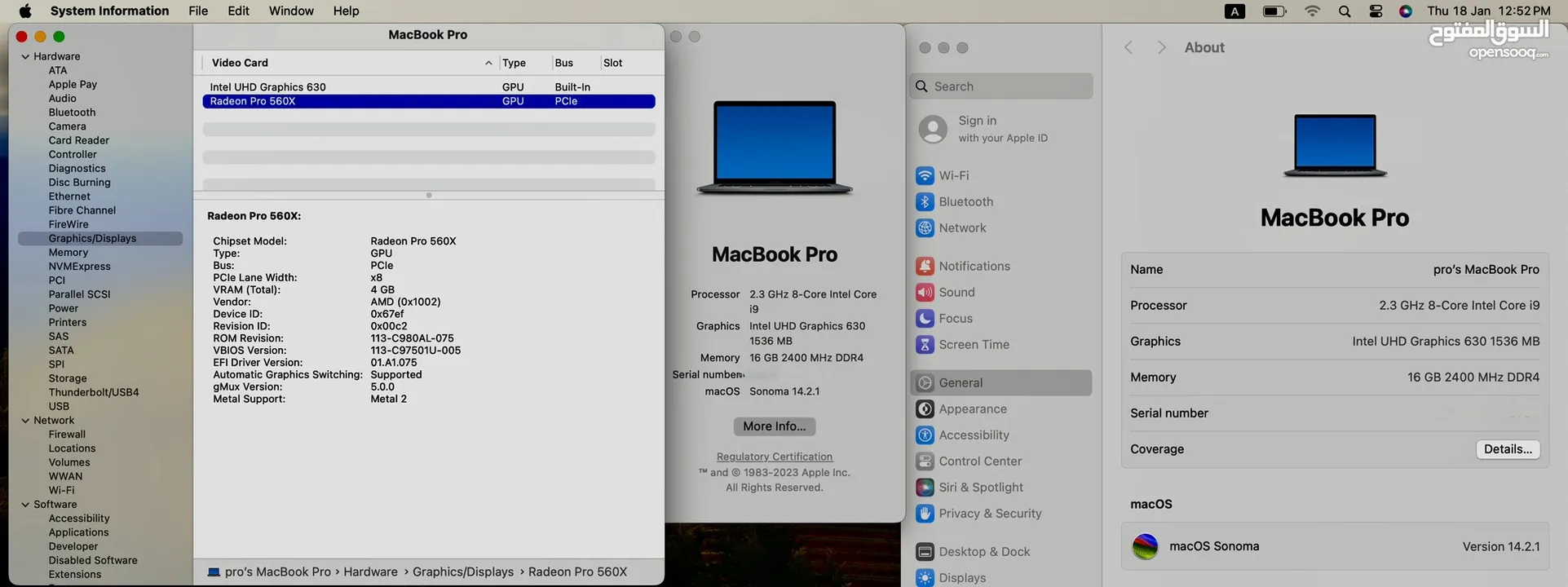Select Thunderbolt/USB4 in the Hardware tree
The image size is (1568, 587).
click(94, 392)
